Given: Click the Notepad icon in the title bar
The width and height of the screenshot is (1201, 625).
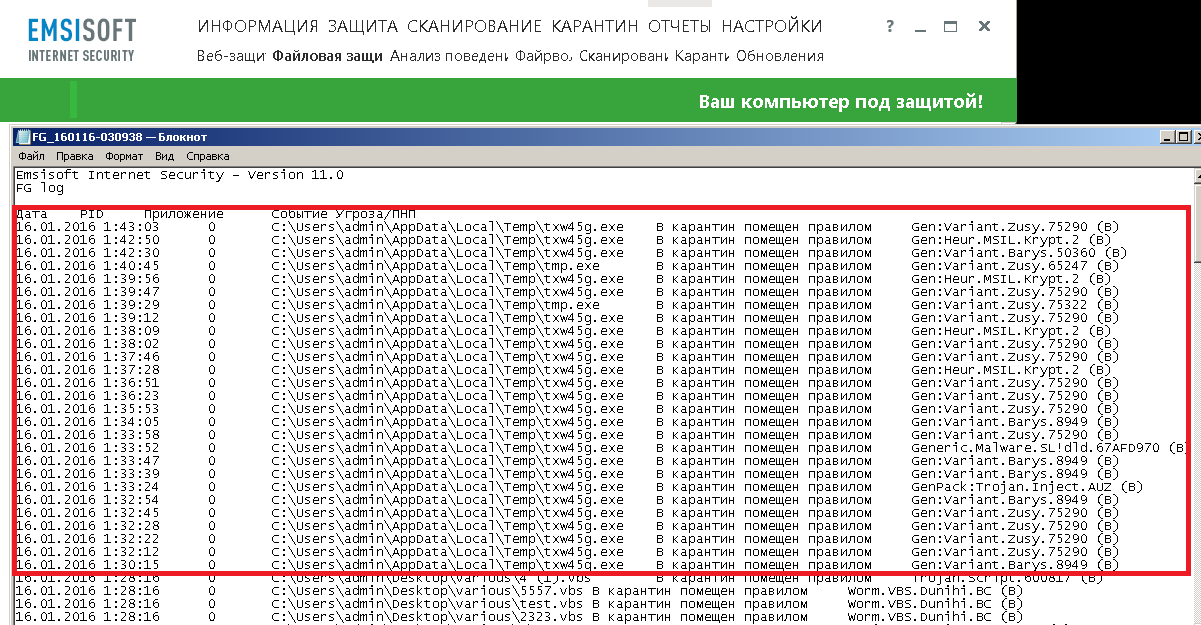Looking at the screenshot, I should coord(23,138).
